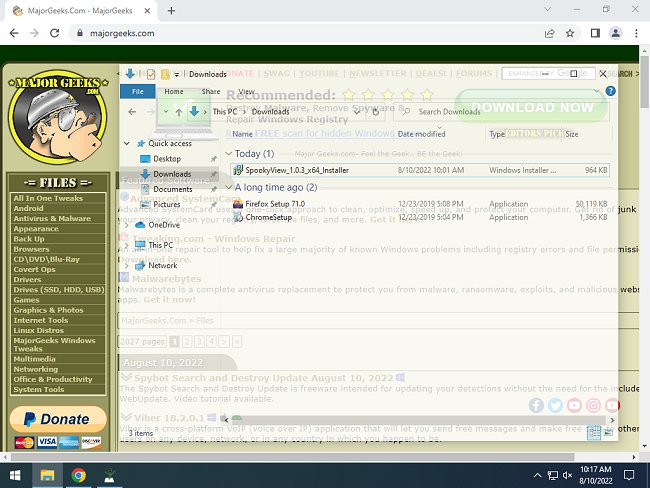The image size is (650, 488).
Task: Open the File ribbon tab
Action: tap(138, 92)
